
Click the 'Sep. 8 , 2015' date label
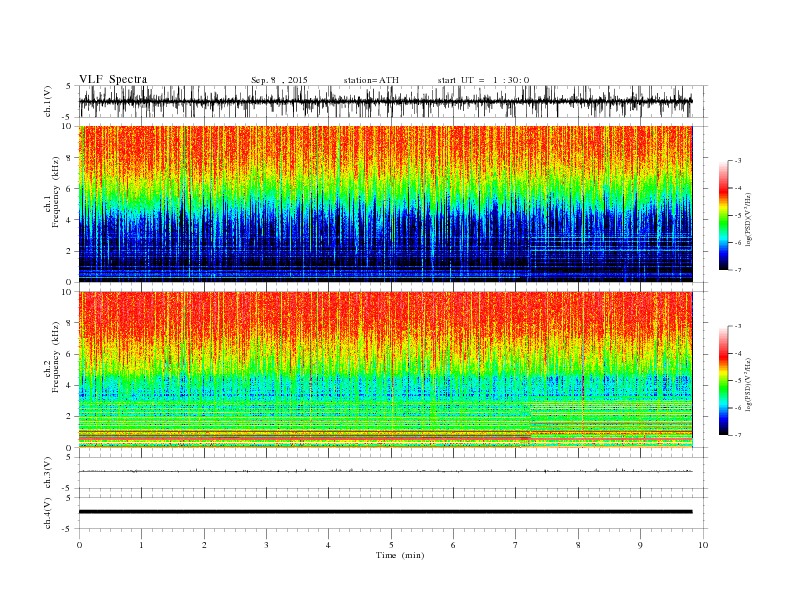(279, 80)
